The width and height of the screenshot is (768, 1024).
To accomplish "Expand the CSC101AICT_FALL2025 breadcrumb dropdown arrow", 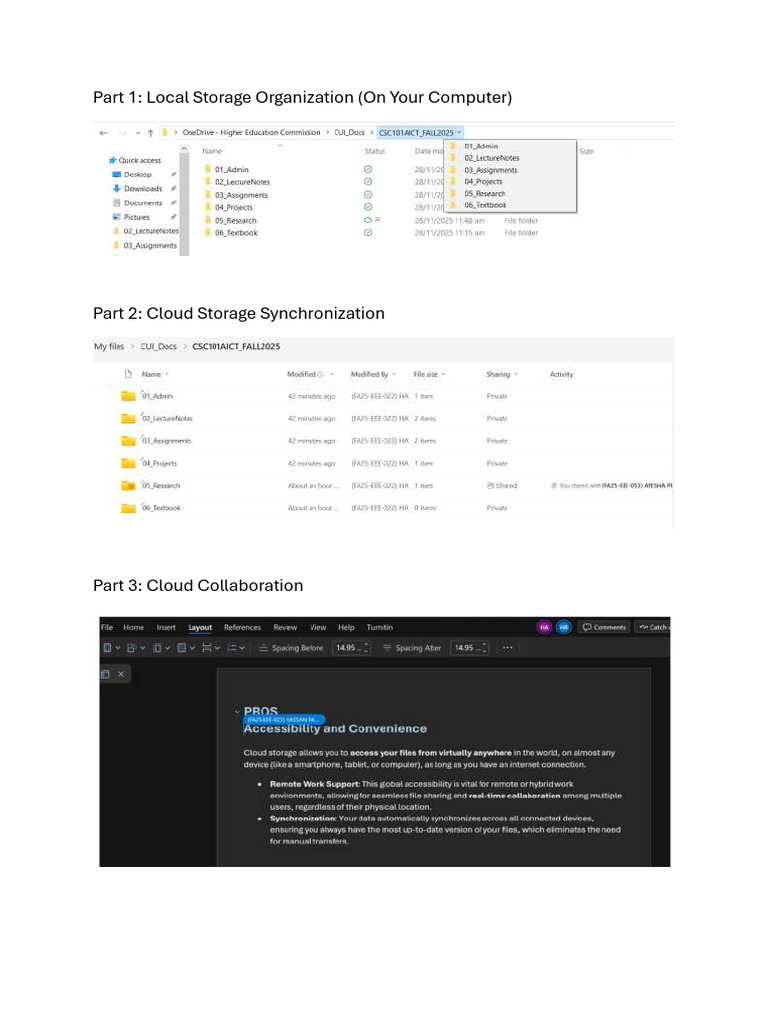I will point(459,133).
